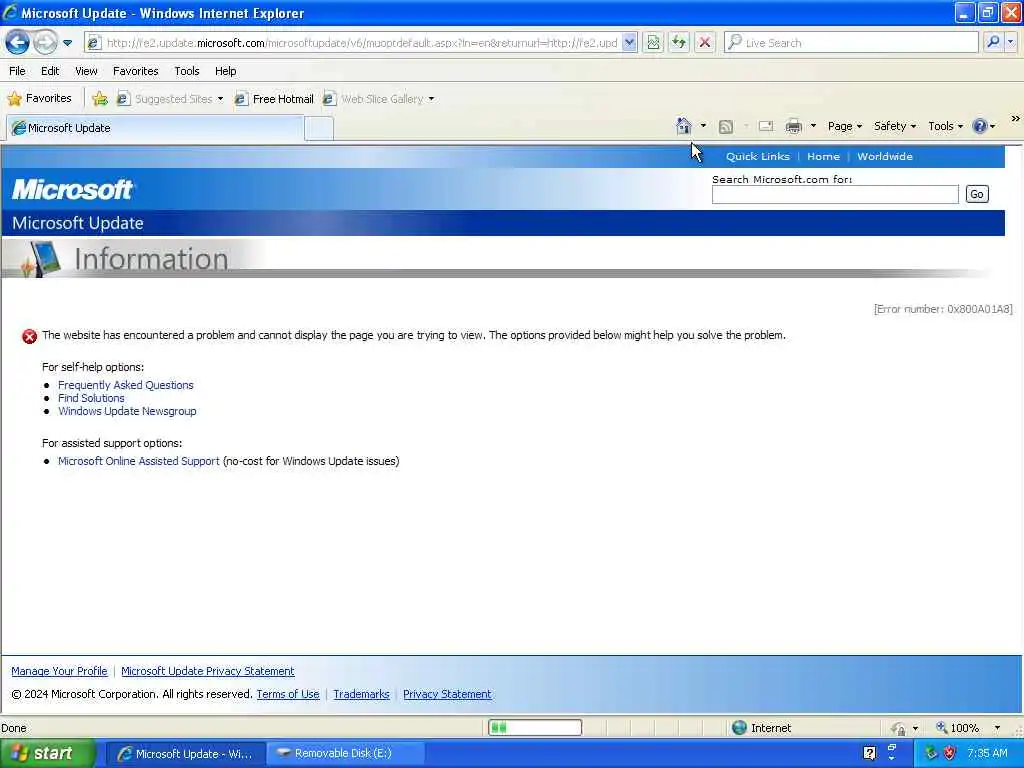Click the Safely Remove Hardware tray icon

click(931, 754)
